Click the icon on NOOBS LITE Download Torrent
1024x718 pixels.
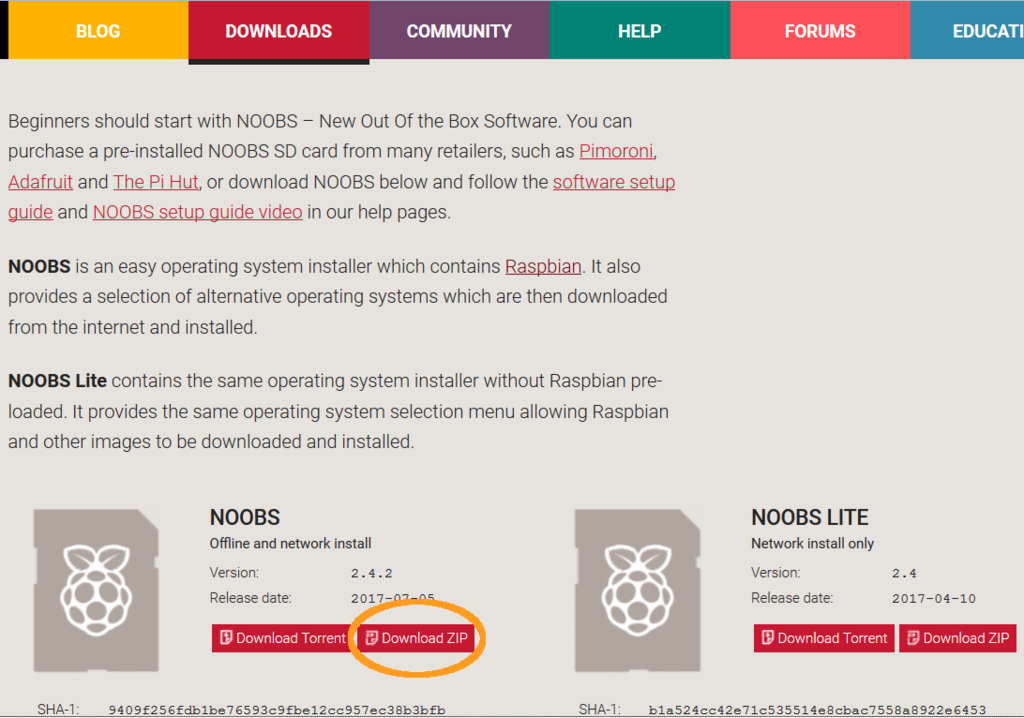(767, 638)
